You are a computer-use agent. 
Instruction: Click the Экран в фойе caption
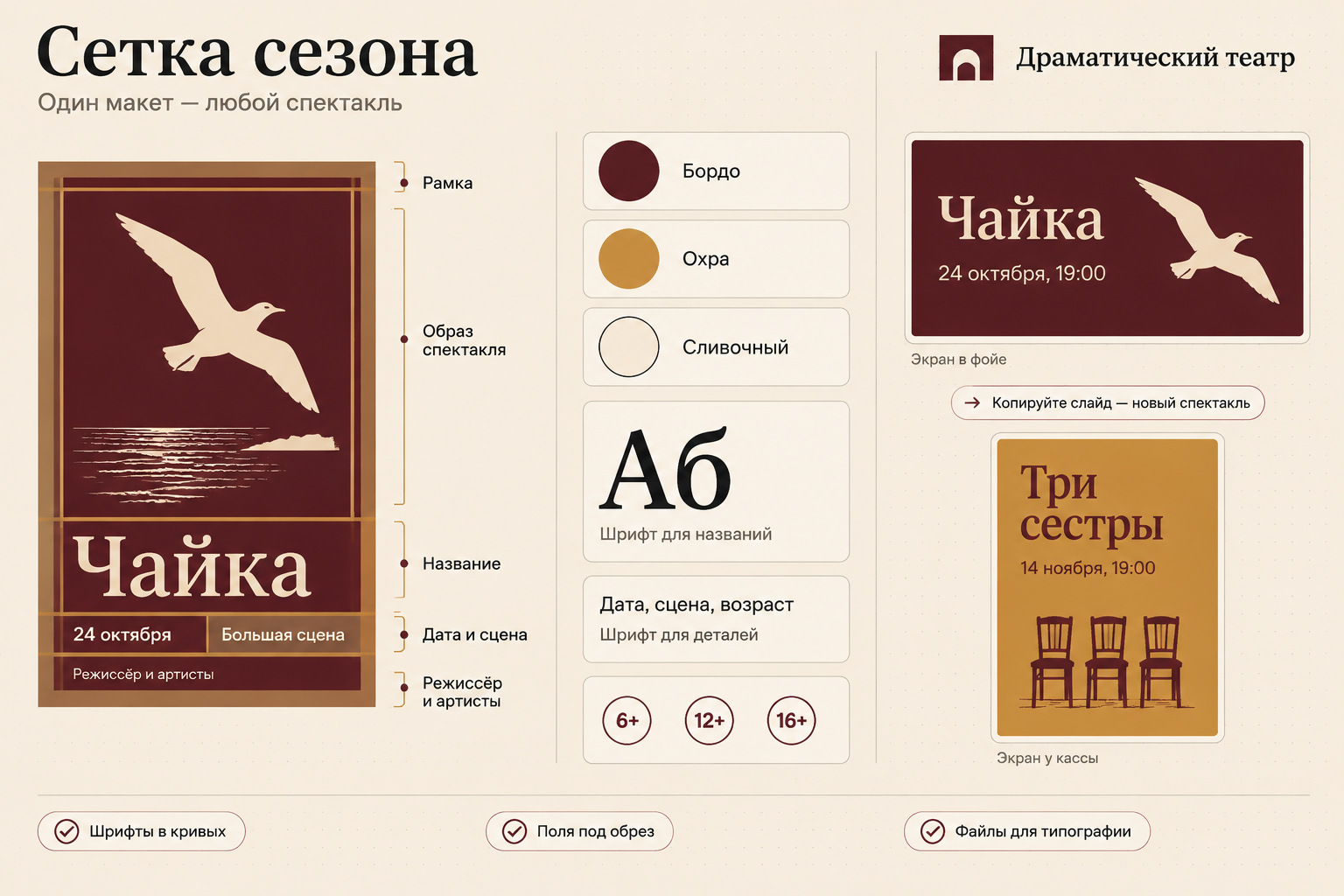958,359
